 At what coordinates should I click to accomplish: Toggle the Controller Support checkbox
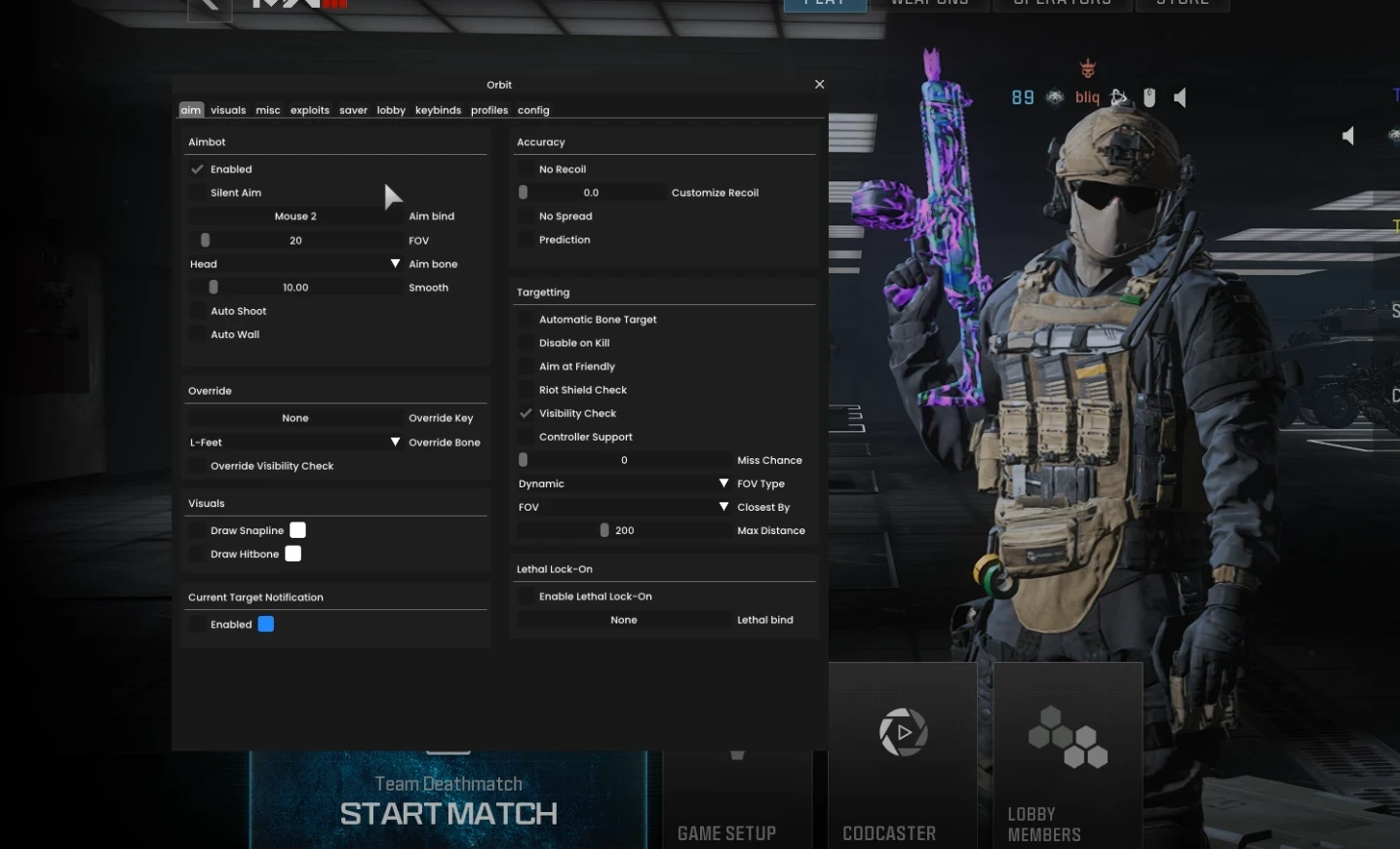526,437
